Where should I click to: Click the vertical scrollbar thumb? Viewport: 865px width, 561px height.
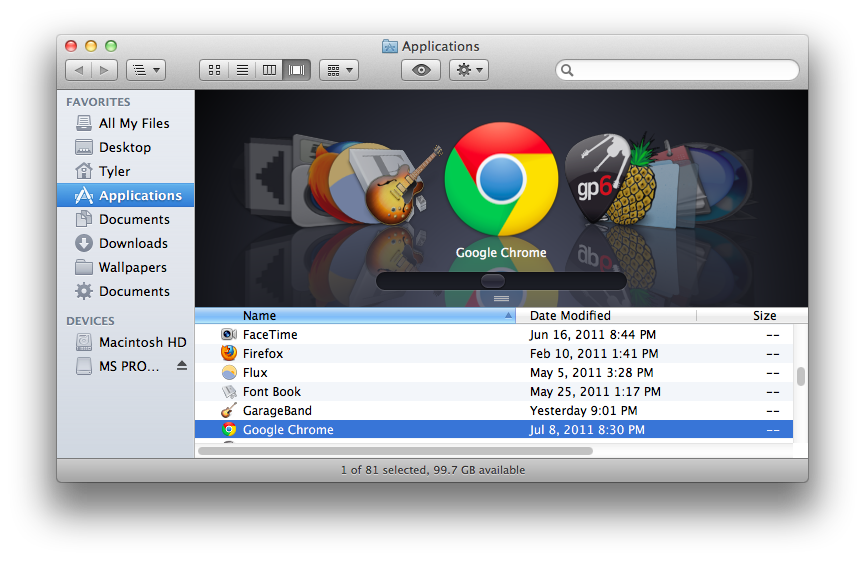(x=800, y=376)
